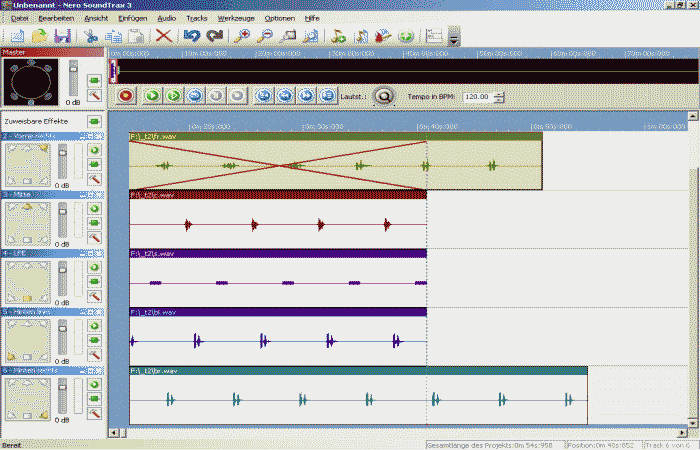Click the Tempo in BPM input field
The image size is (700, 450).
(476, 97)
